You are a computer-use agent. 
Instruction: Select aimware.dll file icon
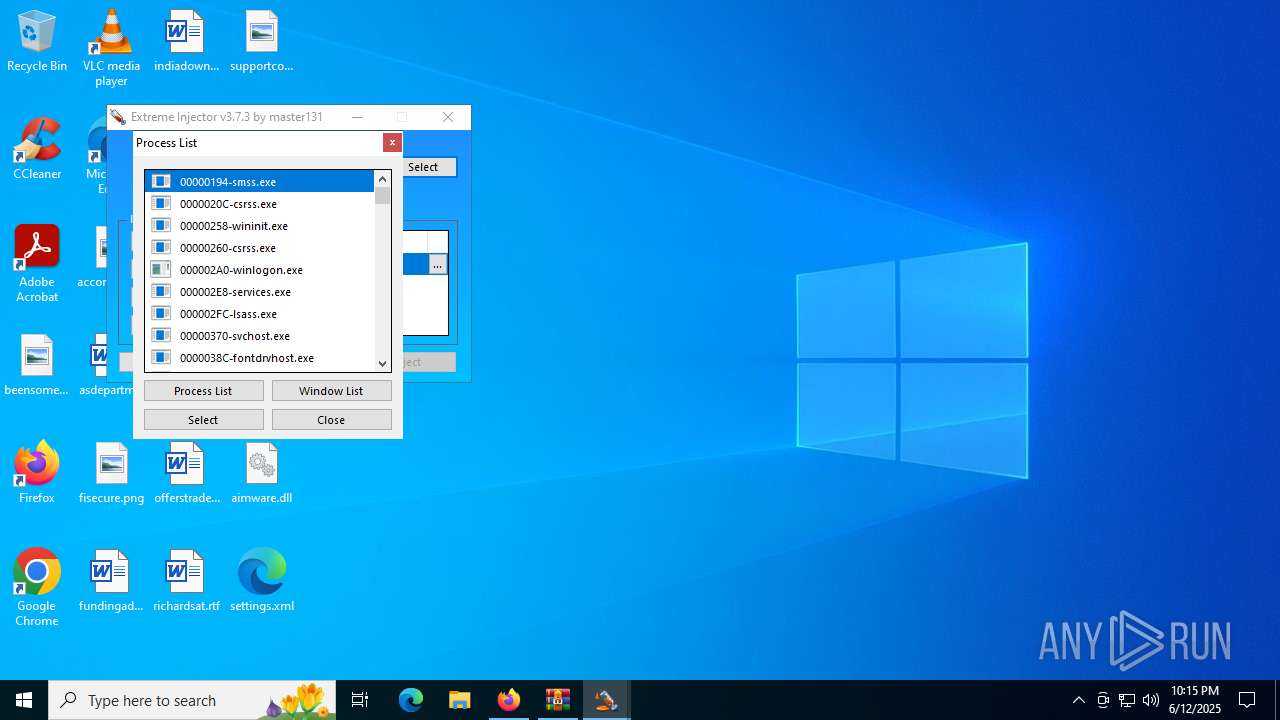tap(261, 473)
